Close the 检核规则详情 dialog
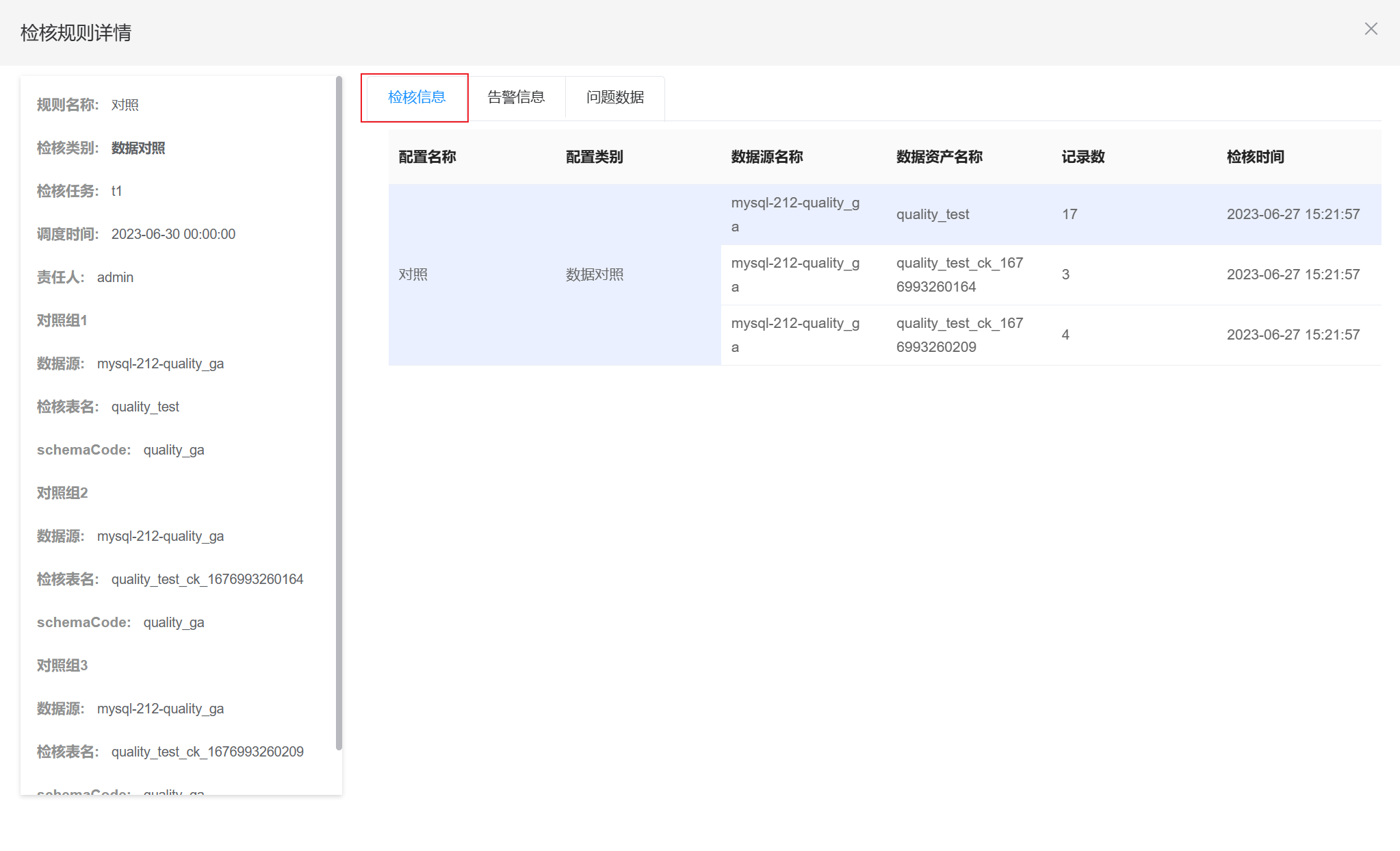Viewport: 1400px width, 851px height. pos(1371,29)
